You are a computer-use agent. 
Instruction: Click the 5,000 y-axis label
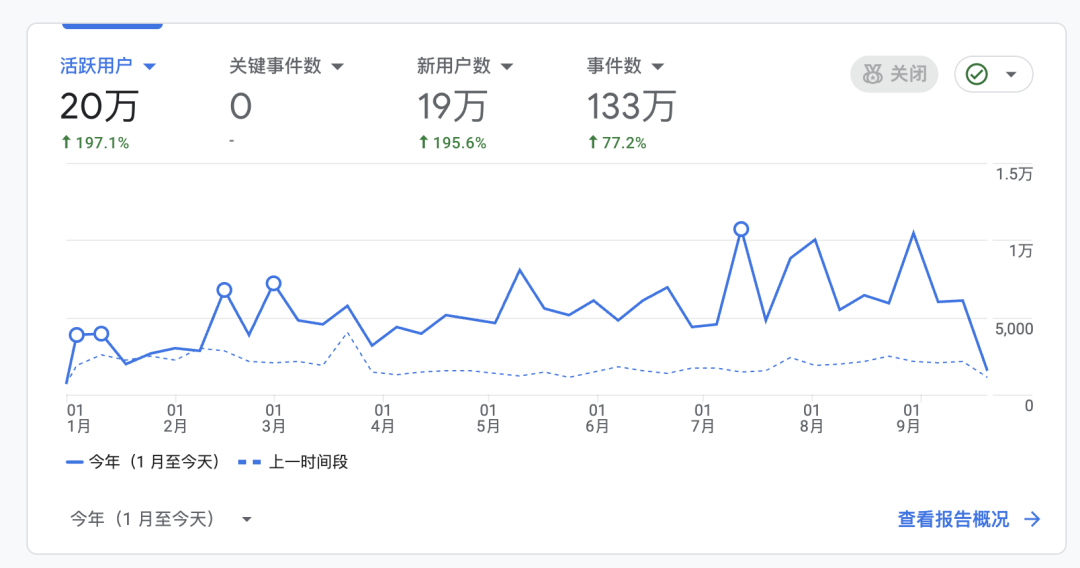point(1014,328)
